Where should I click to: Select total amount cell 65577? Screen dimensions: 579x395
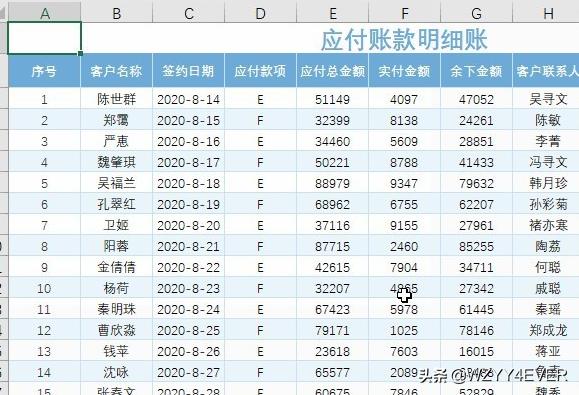[x=332, y=372]
